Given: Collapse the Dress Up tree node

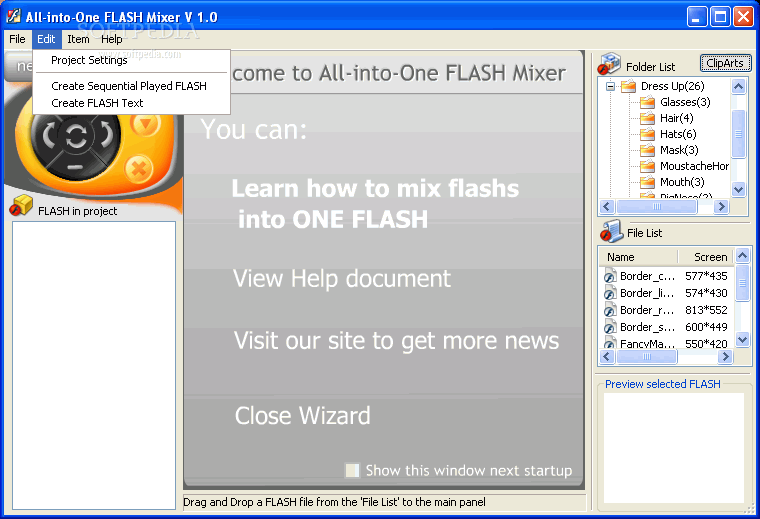Looking at the screenshot, I should 610,86.
